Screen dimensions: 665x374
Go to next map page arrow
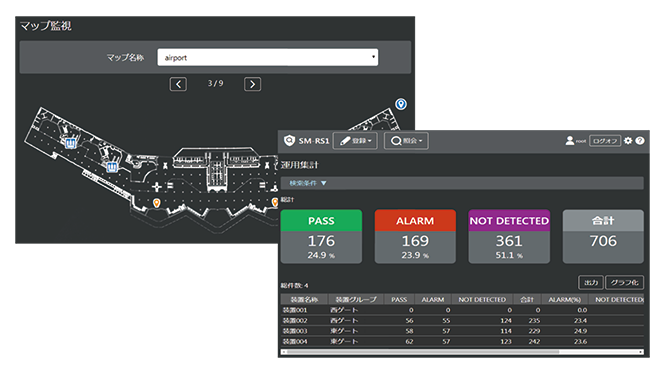[x=252, y=84]
